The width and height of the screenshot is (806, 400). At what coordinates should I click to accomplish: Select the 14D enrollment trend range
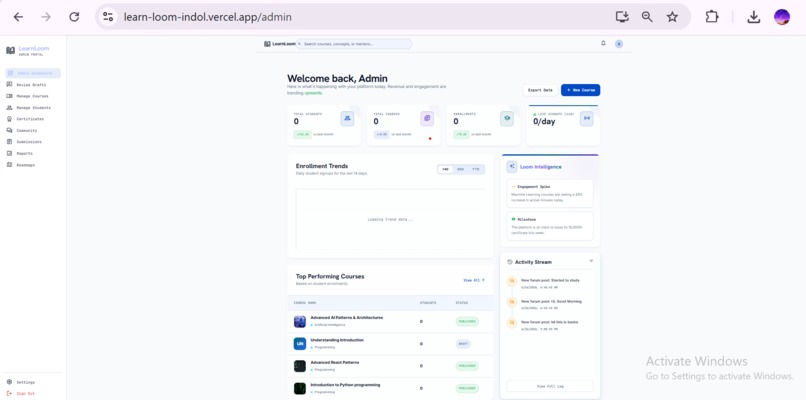pos(445,169)
